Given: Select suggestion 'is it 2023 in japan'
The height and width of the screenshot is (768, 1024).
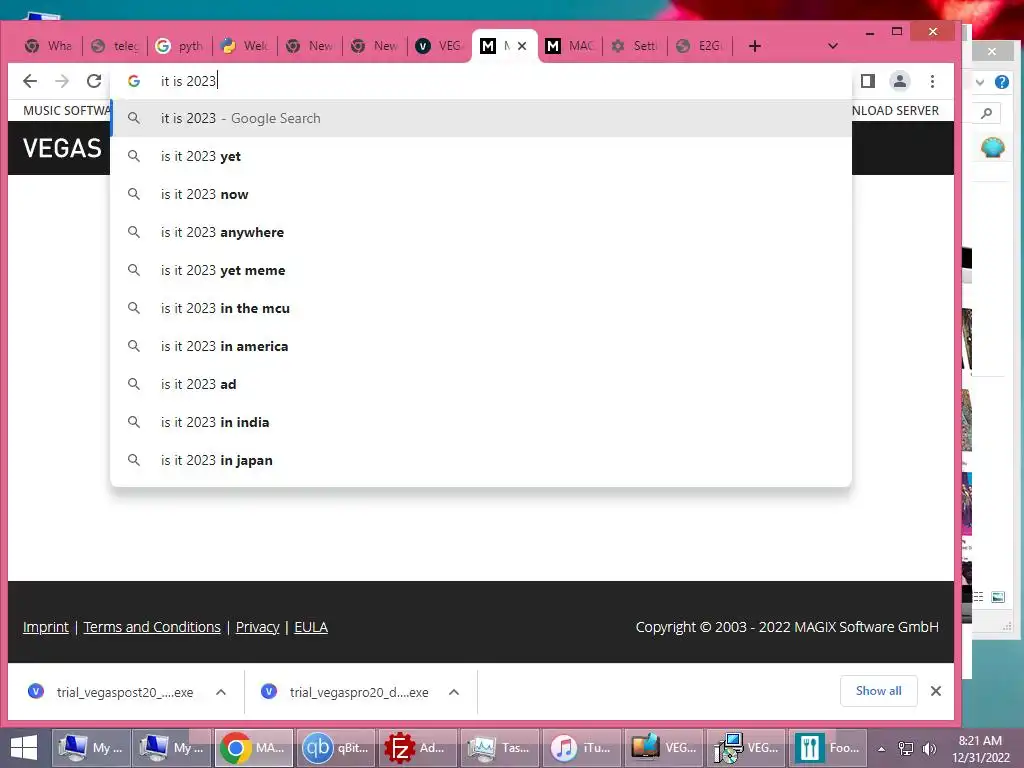Looking at the screenshot, I should click(x=481, y=460).
